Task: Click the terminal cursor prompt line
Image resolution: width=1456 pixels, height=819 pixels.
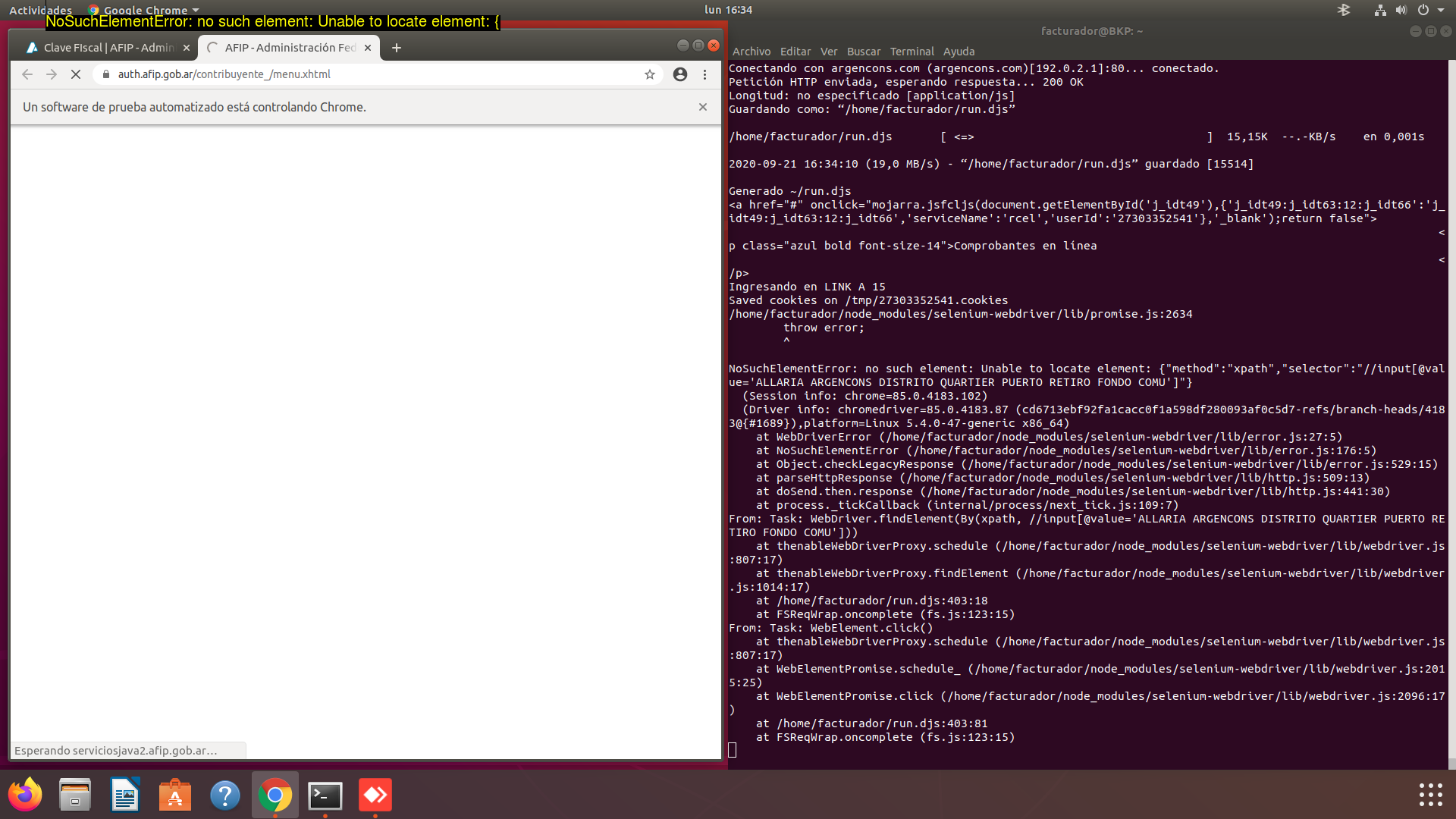Action: click(733, 750)
